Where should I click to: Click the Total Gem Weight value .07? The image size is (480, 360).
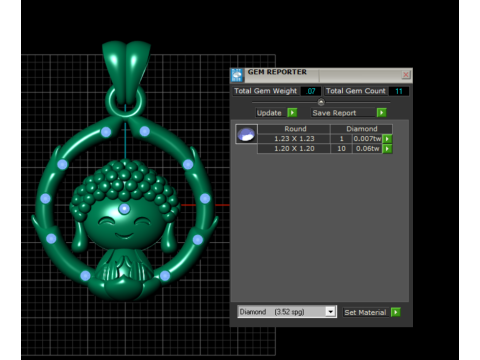click(x=311, y=91)
